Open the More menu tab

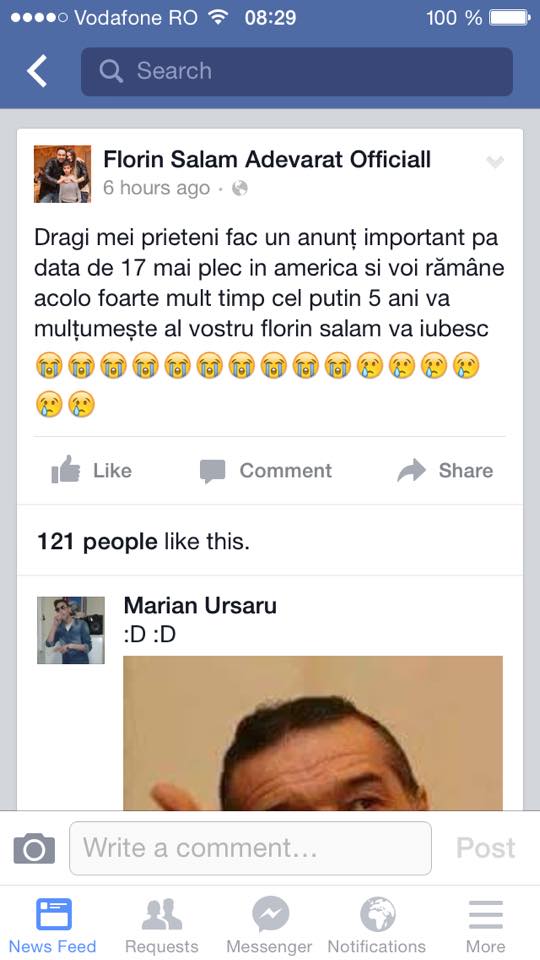tap(486, 925)
